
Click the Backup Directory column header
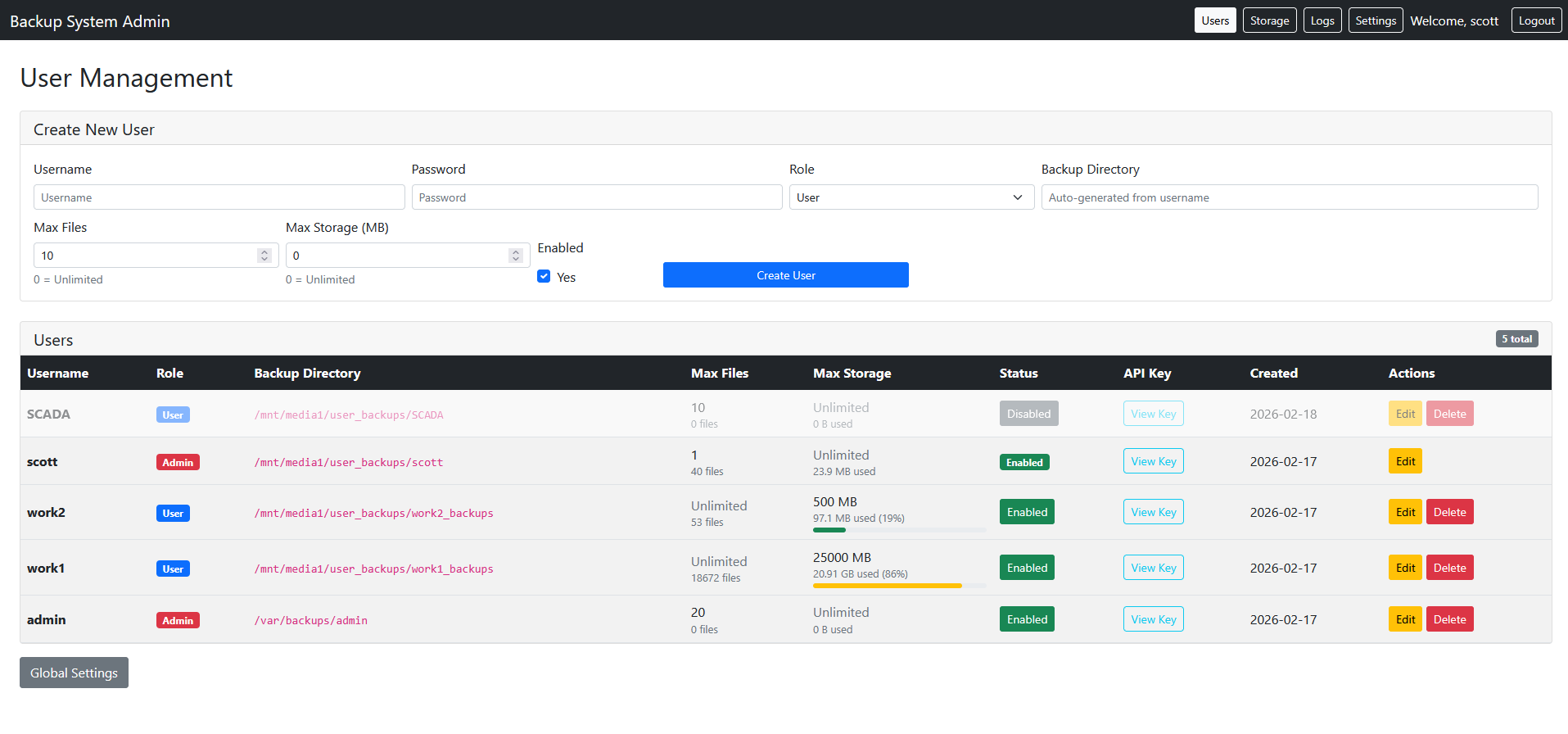point(307,373)
